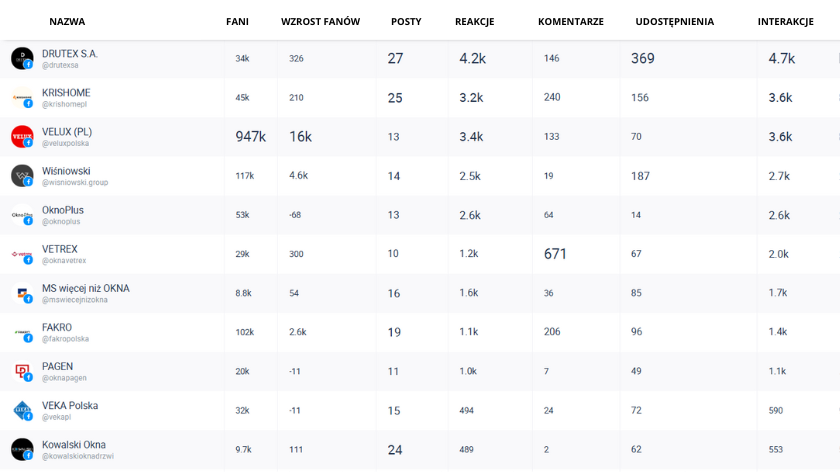Click the MS więcej niż OKNA logo
Image resolution: width=840 pixels, height=472 pixels.
point(22,293)
